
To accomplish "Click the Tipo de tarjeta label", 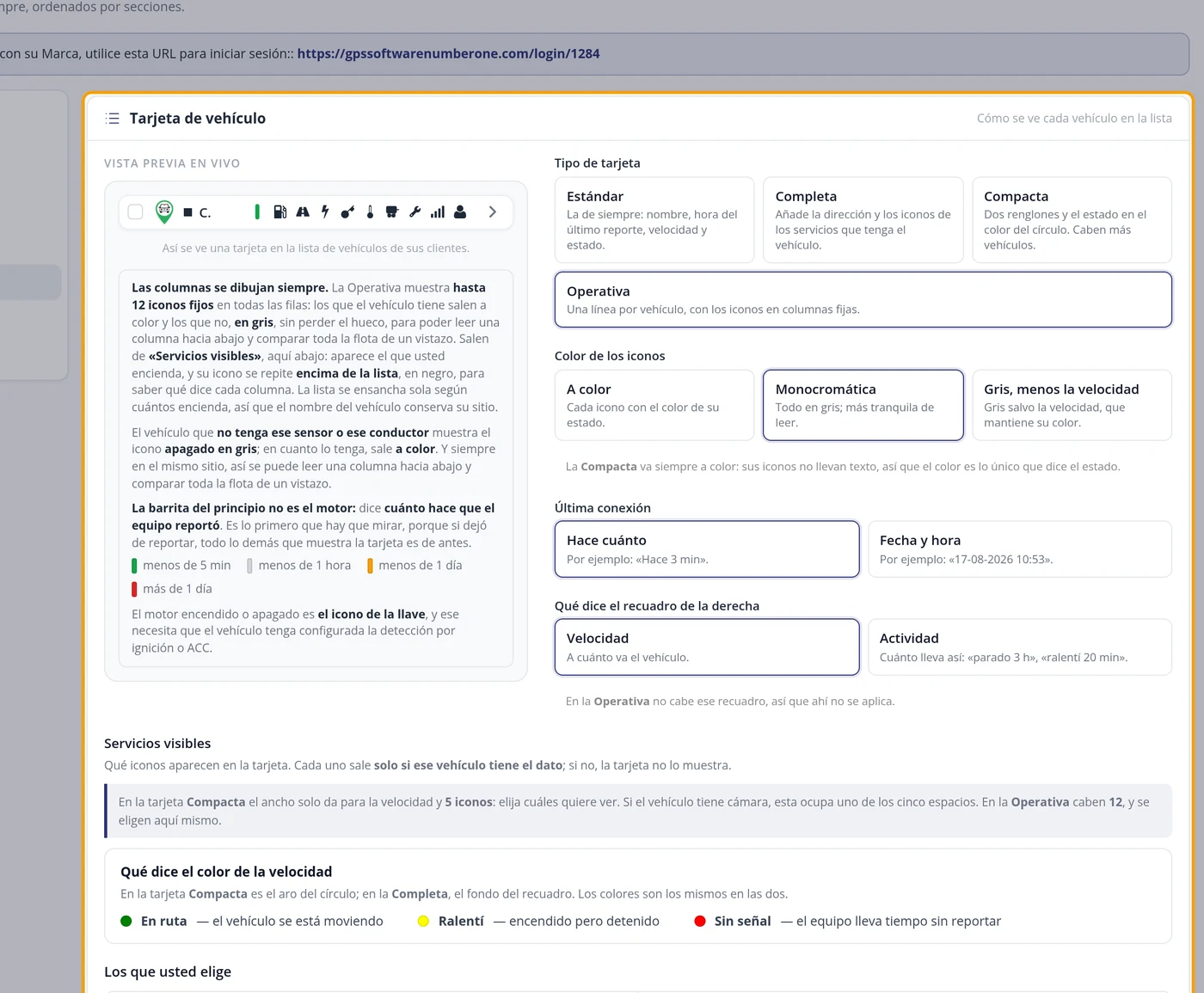I will point(598,163).
